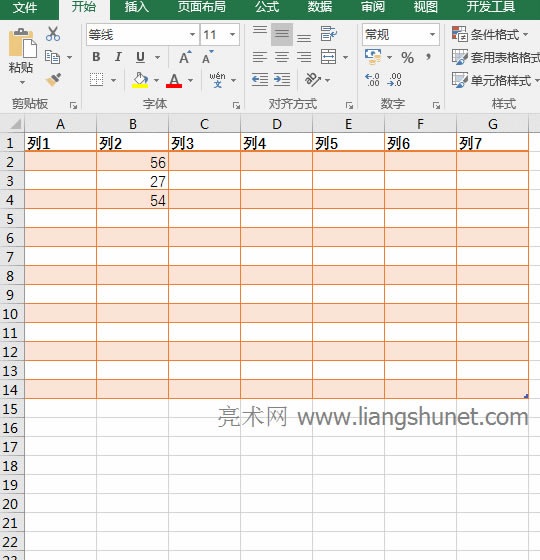Expand the fill color dropdown arrow
This screenshot has width=540, height=560.
pyautogui.click(x=156, y=80)
